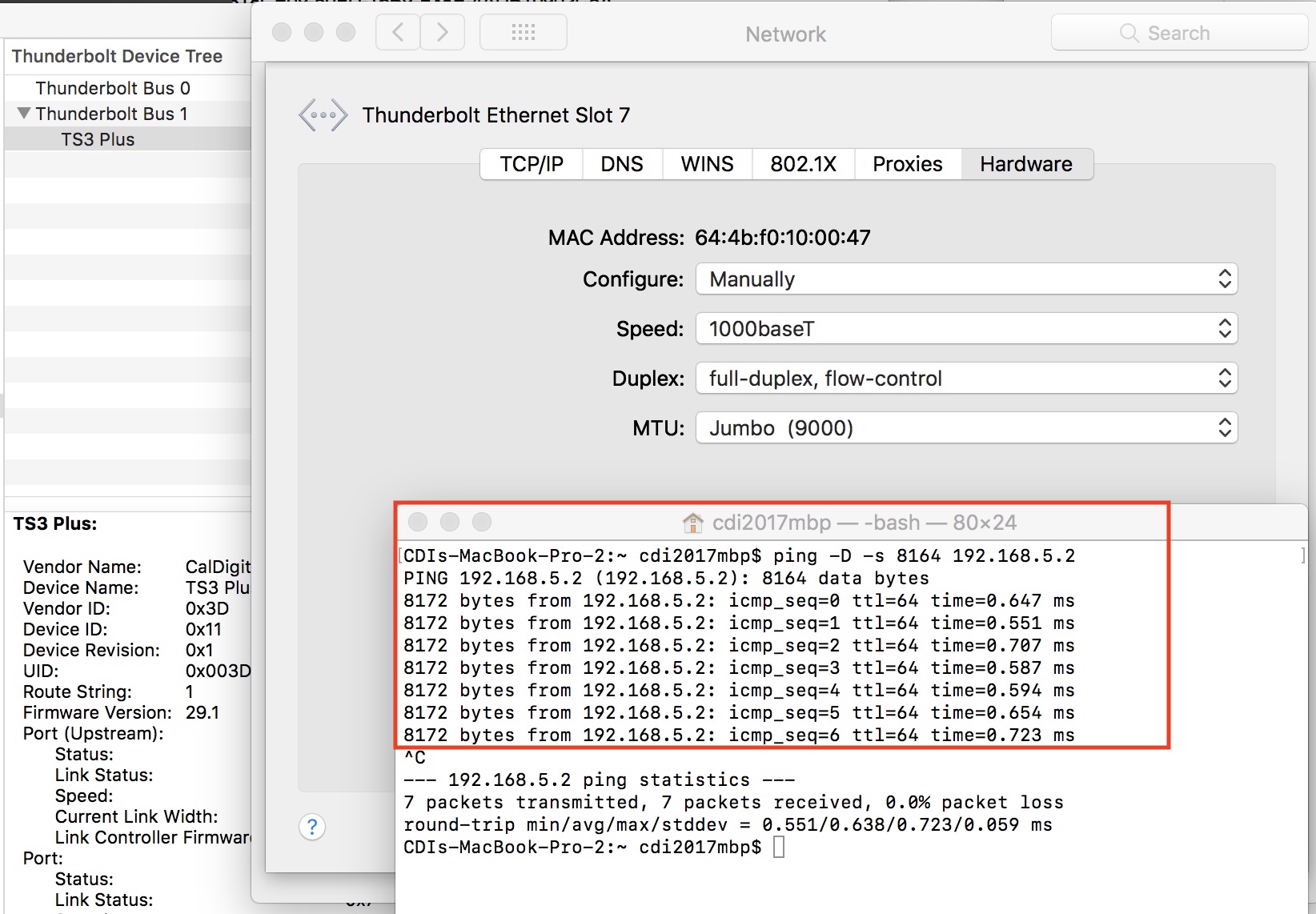
Task: Click the Port (Upstream) label
Action: pos(94,733)
